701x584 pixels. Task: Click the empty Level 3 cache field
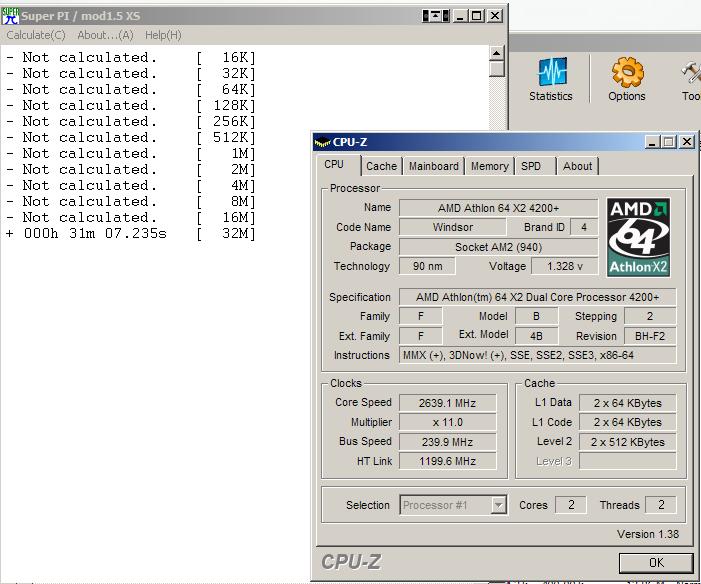(628, 461)
